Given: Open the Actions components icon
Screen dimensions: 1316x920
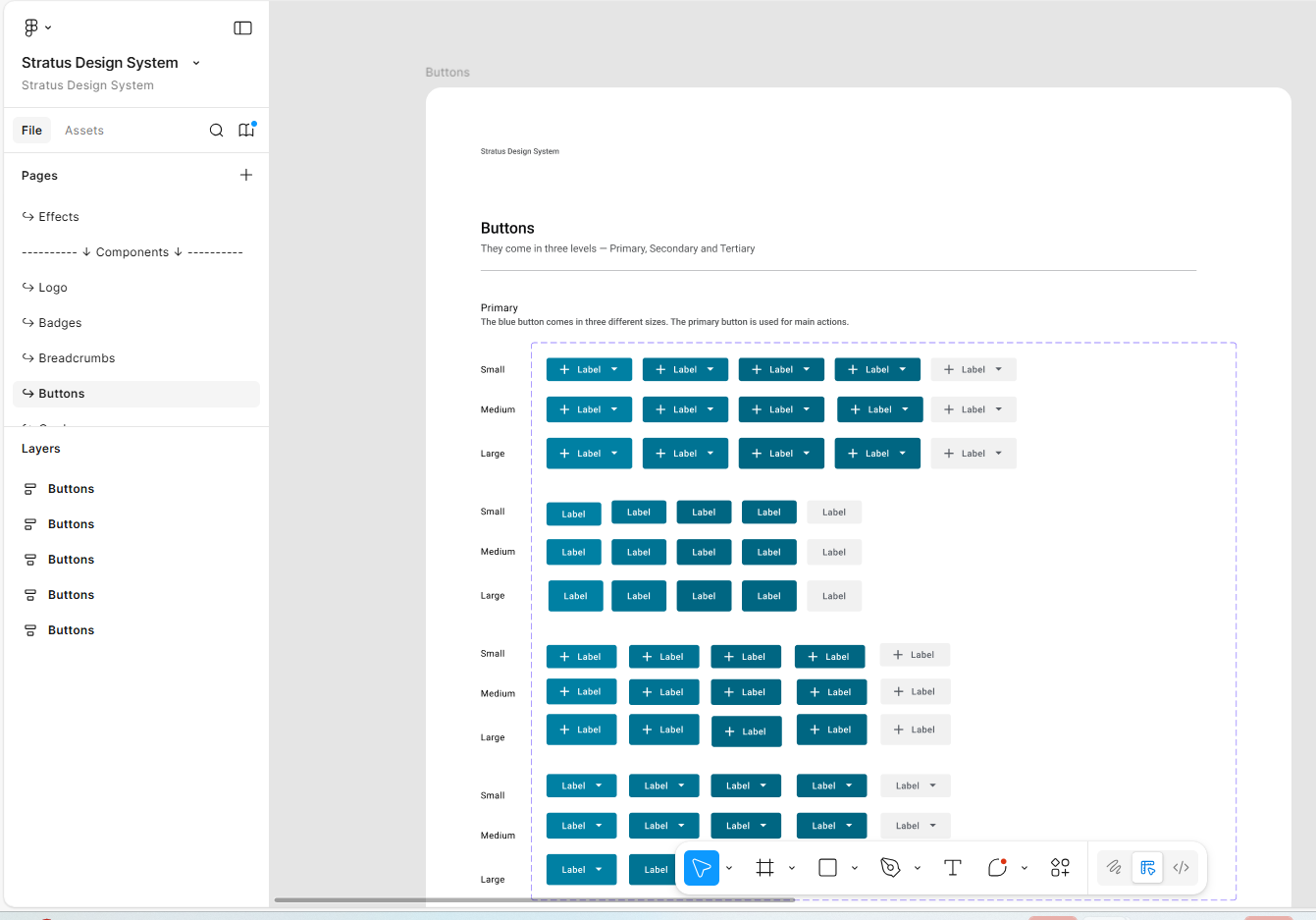Looking at the screenshot, I should [x=1060, y=868].
